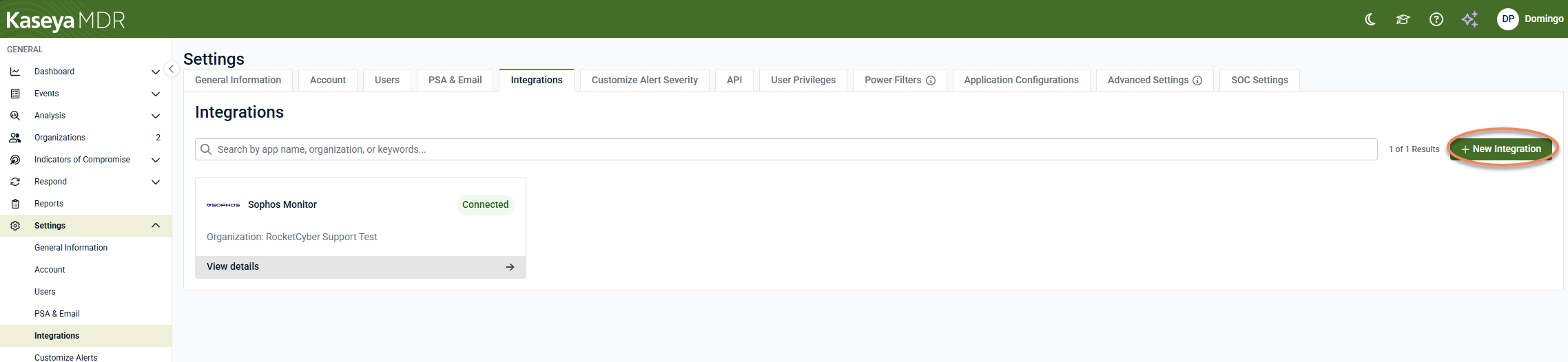Open the PSA & Email tab
Viewport: 1568px width, 362px height.
click(455, 80)
